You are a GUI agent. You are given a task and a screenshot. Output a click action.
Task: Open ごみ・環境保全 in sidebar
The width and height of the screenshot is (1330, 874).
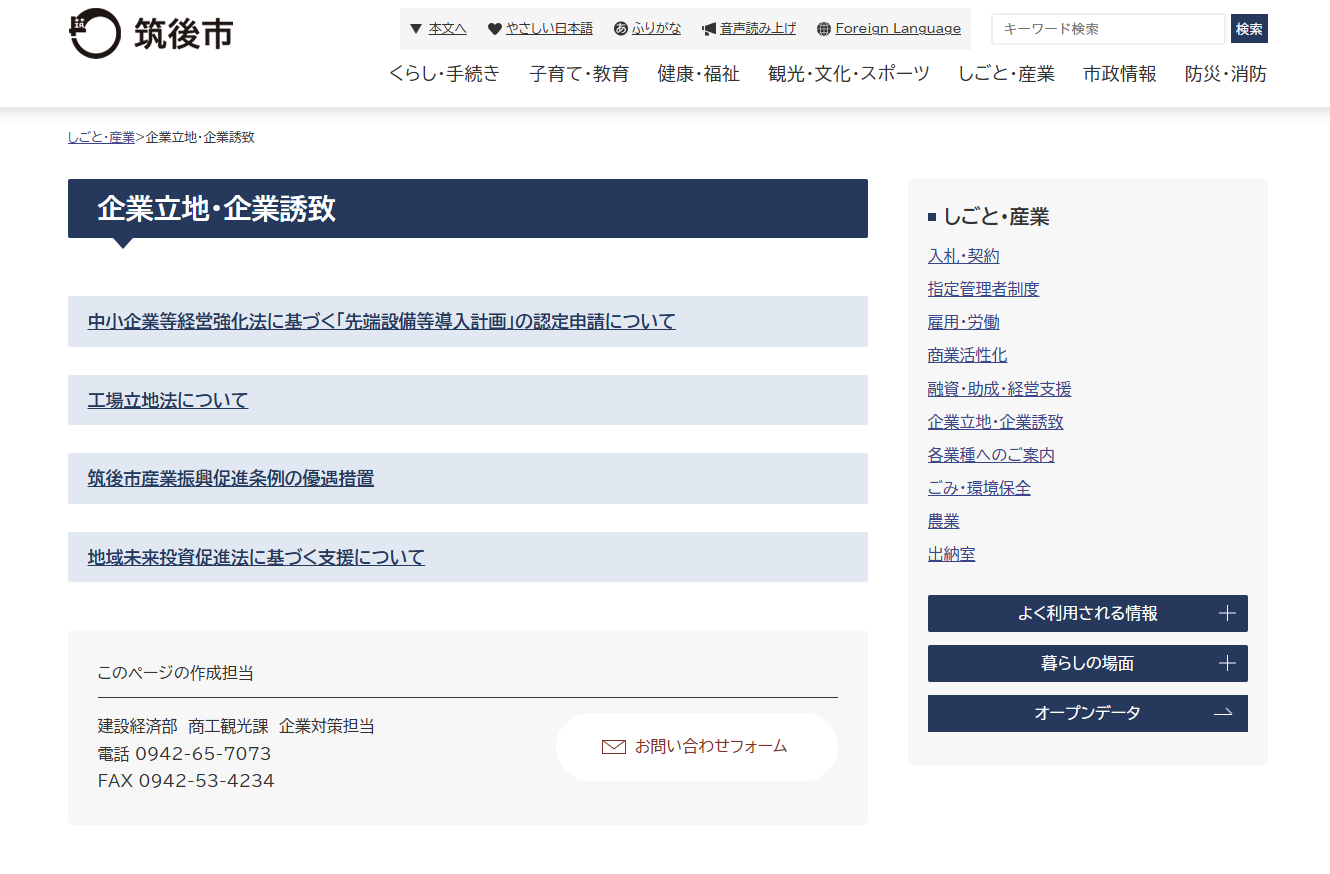tap(979, 488)
